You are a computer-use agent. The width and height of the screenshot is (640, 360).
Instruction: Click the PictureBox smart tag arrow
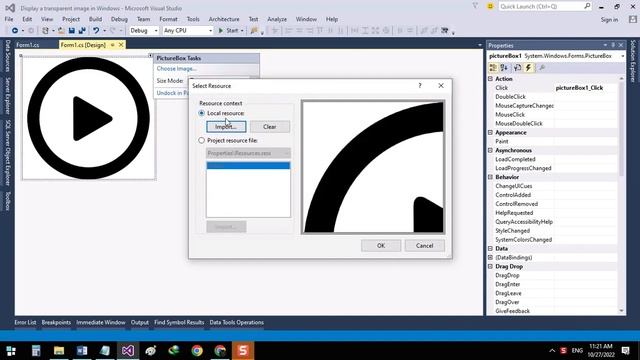pyautogui.click(x=150, y=56)
